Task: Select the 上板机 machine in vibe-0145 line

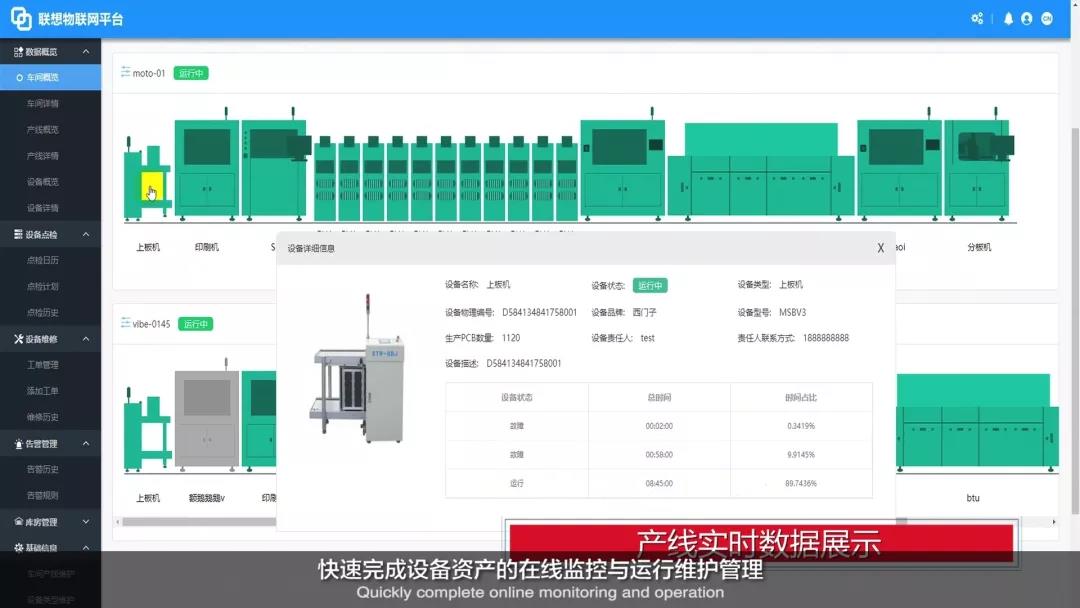Action: coord(147,430)
